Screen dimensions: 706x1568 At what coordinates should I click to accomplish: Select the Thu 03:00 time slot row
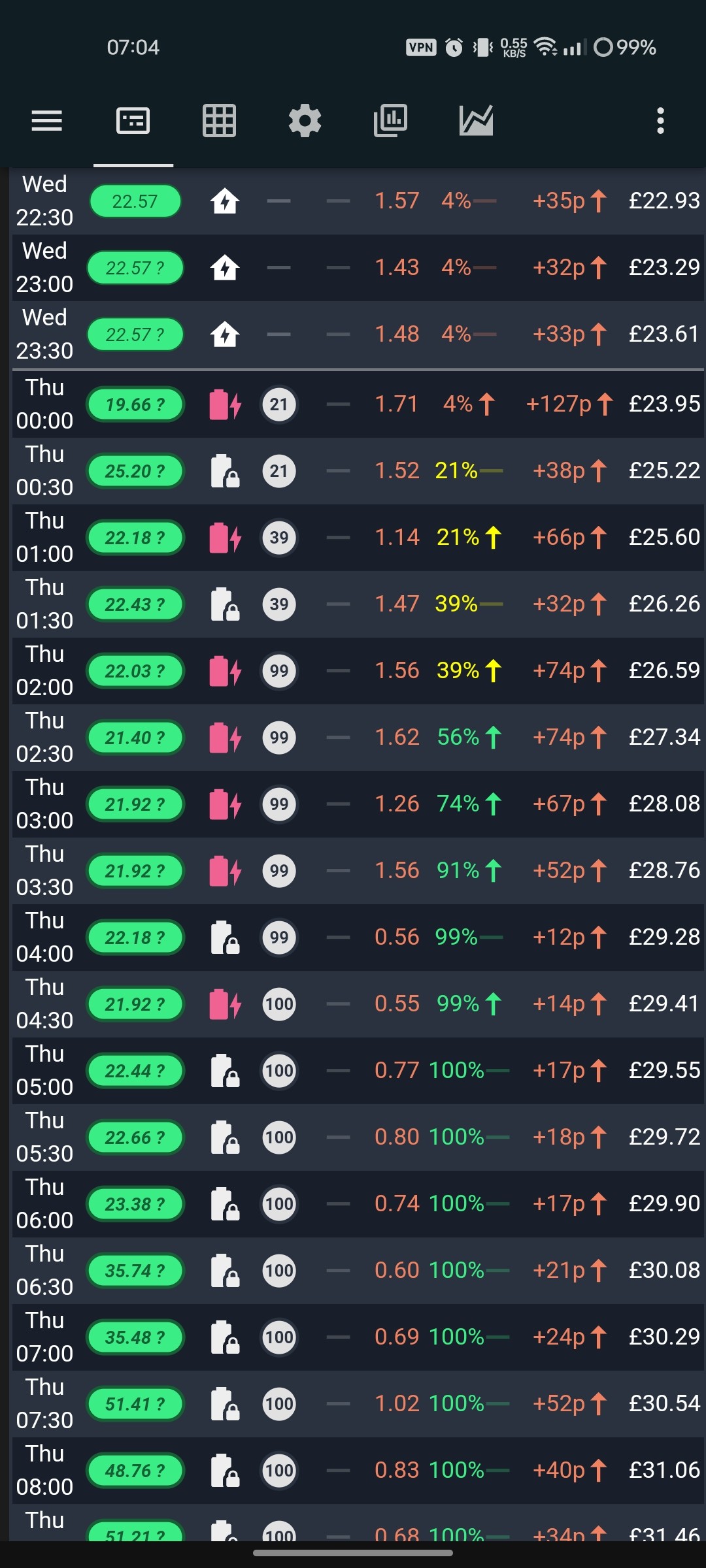(x=358, y=804)
